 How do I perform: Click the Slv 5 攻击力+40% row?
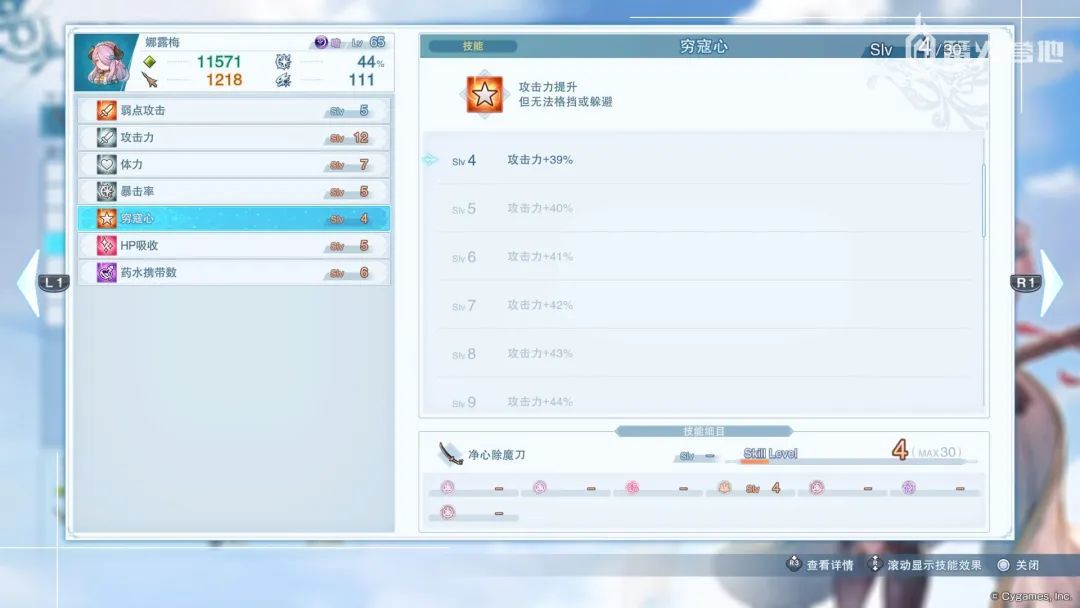point(703,208)
